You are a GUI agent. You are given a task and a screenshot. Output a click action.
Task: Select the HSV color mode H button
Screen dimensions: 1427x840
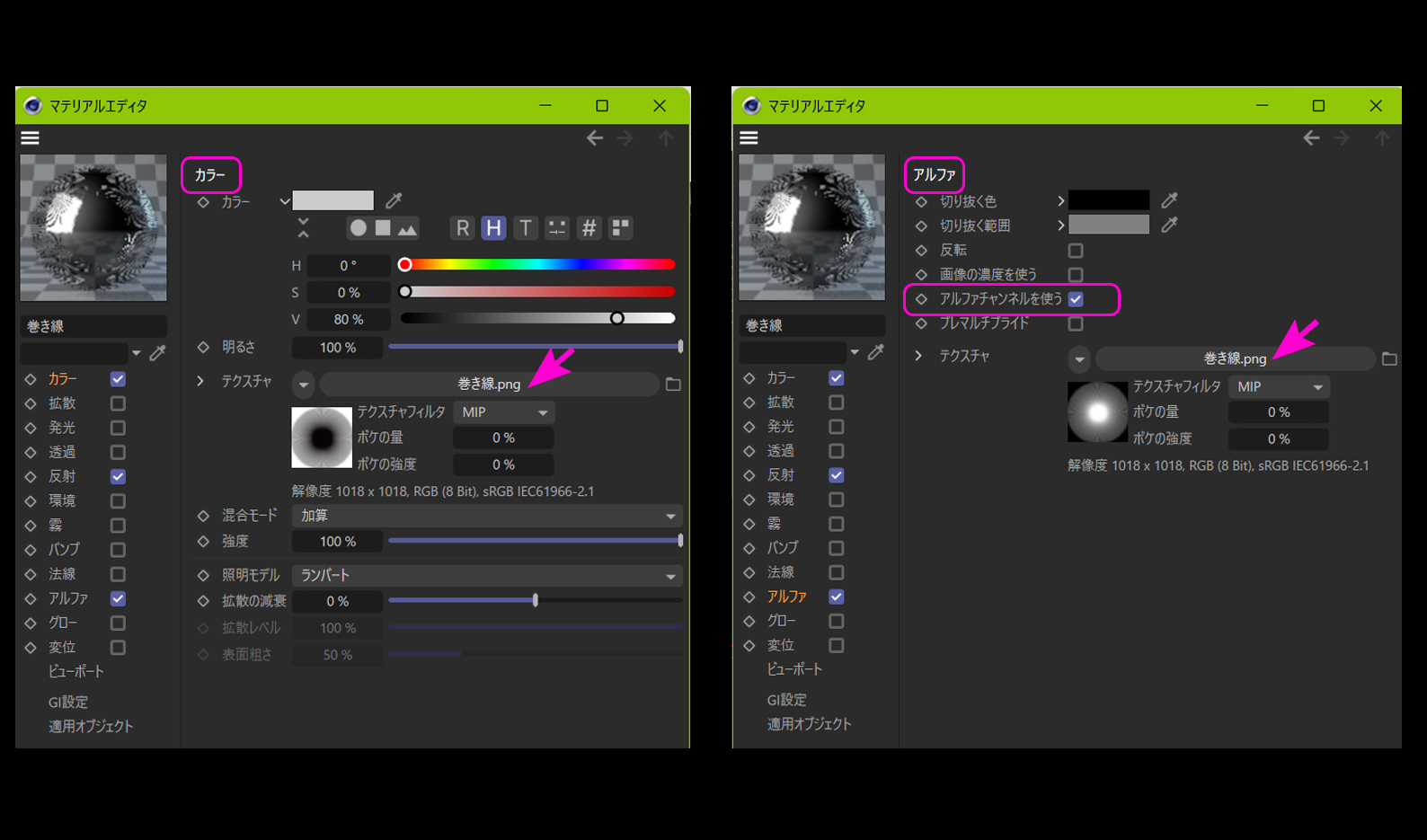493,228
